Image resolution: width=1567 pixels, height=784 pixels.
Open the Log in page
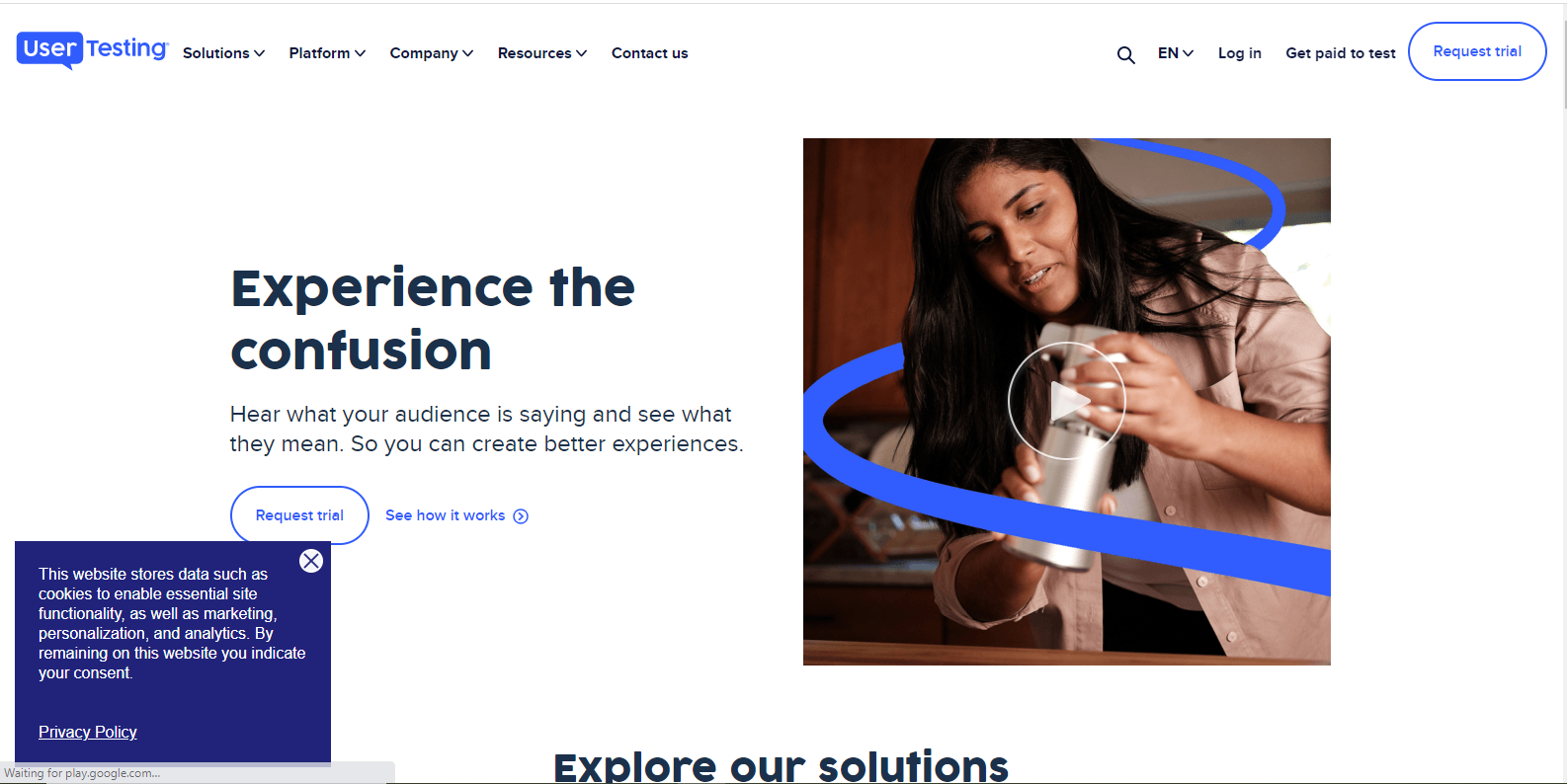(x=1239, y=53)
